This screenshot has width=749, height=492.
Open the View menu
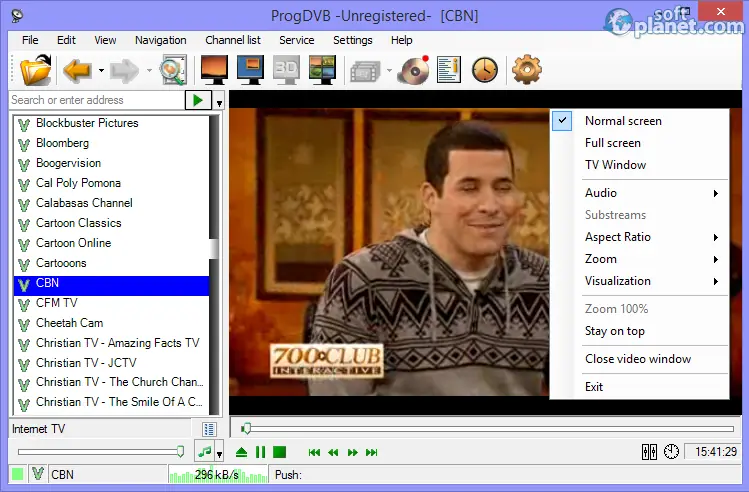coord(105,40)
